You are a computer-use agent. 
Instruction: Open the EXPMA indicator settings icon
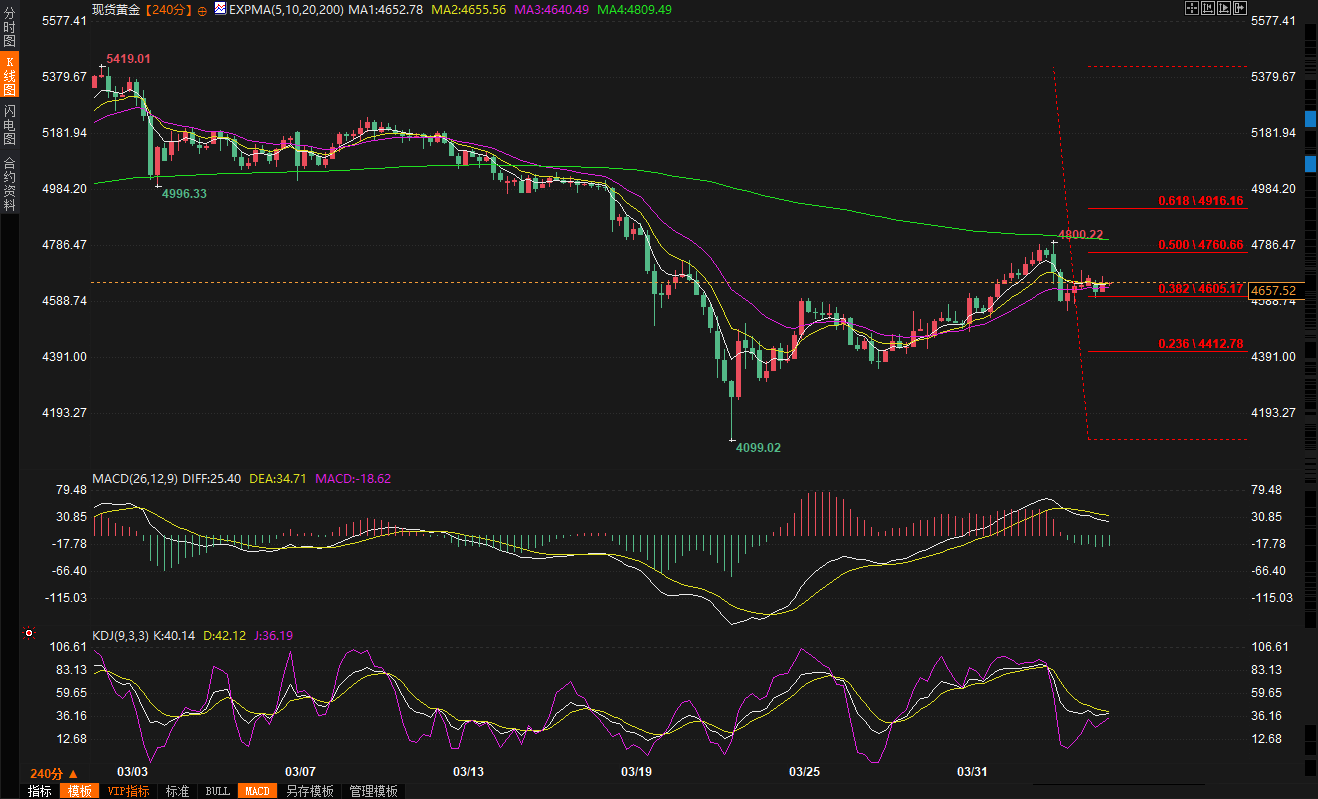click(x=220, y=10)
